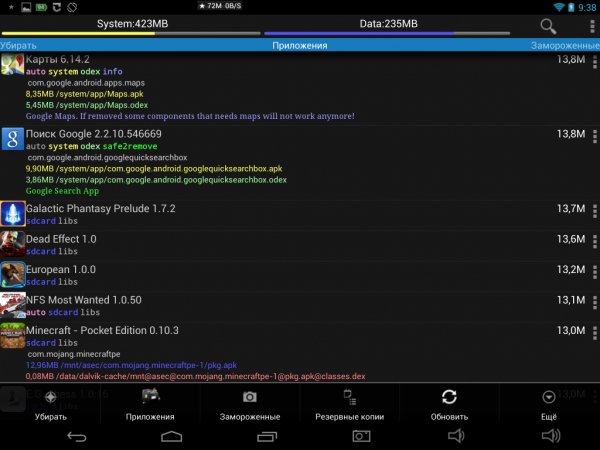
Task: Tap the googlequicksearchbox.apk path line
Action: tap(154, 169)
